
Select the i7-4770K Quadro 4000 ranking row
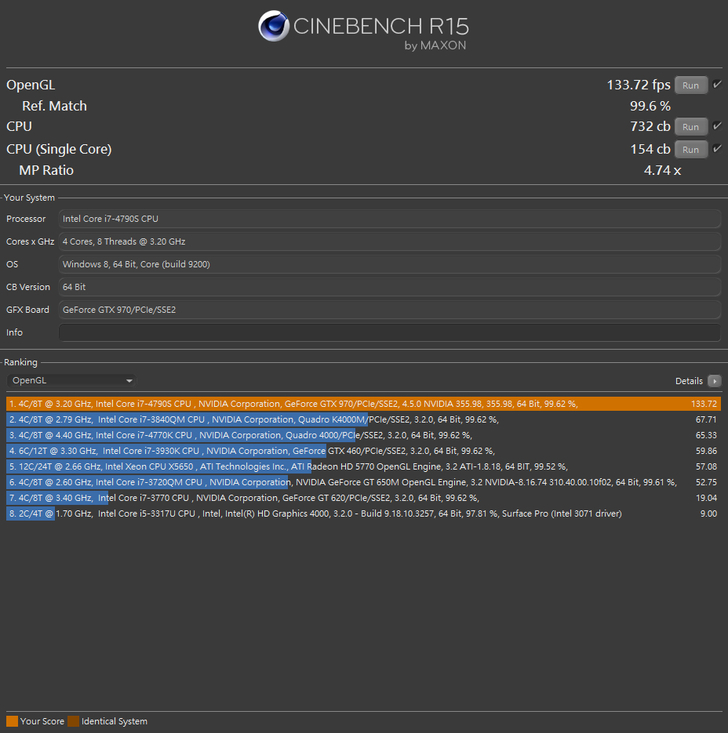click(x=363, y=435)
